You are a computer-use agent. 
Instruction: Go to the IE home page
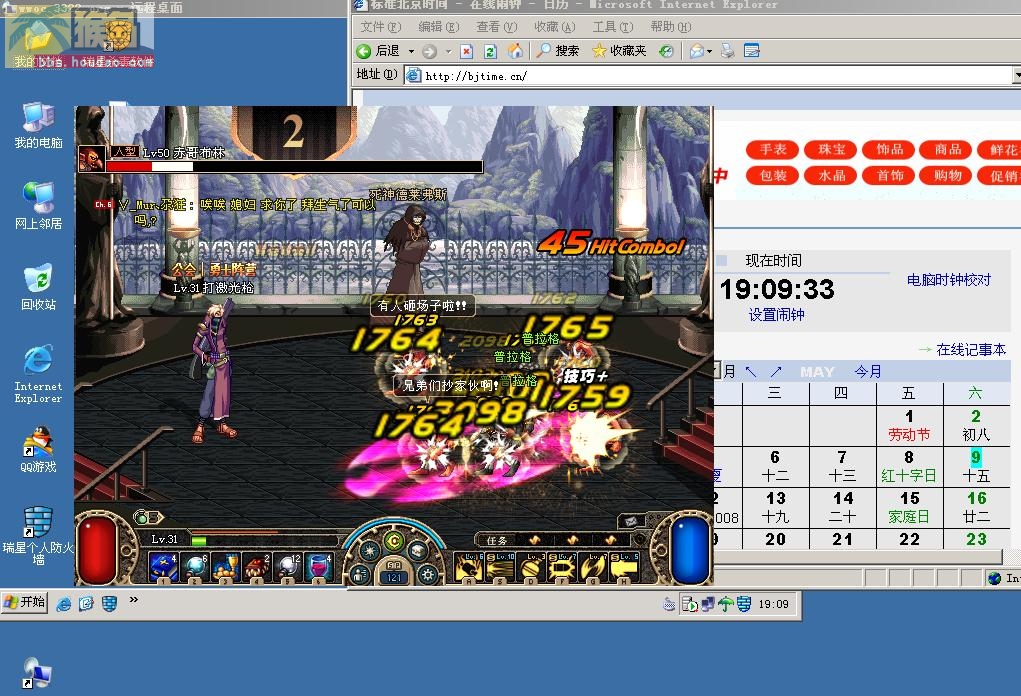point(515,51)
